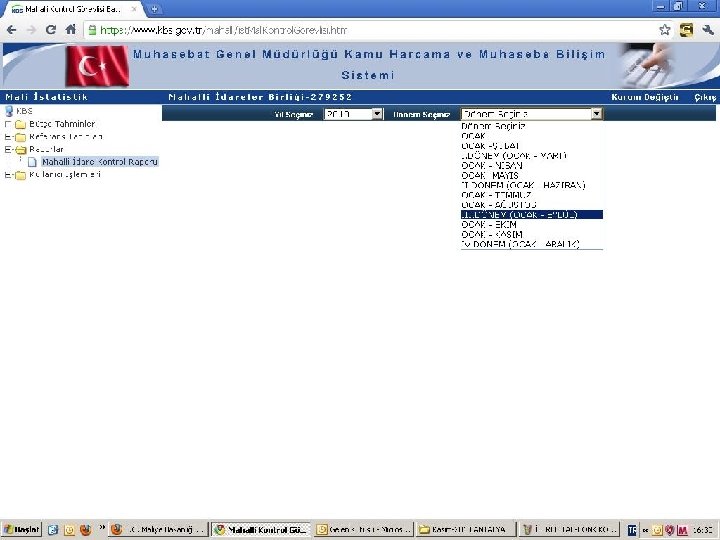Switch to Maliye taskbar Firefox window
Viewport: 720px width, 540px height.
158,530
